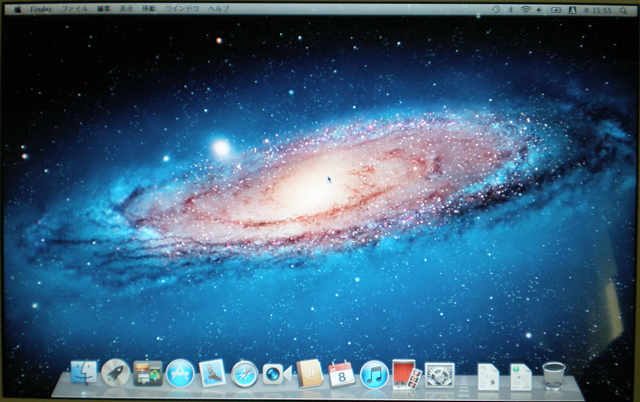Launch iTunes from the Dock
The image size is (640, 402).
[374, 374]
